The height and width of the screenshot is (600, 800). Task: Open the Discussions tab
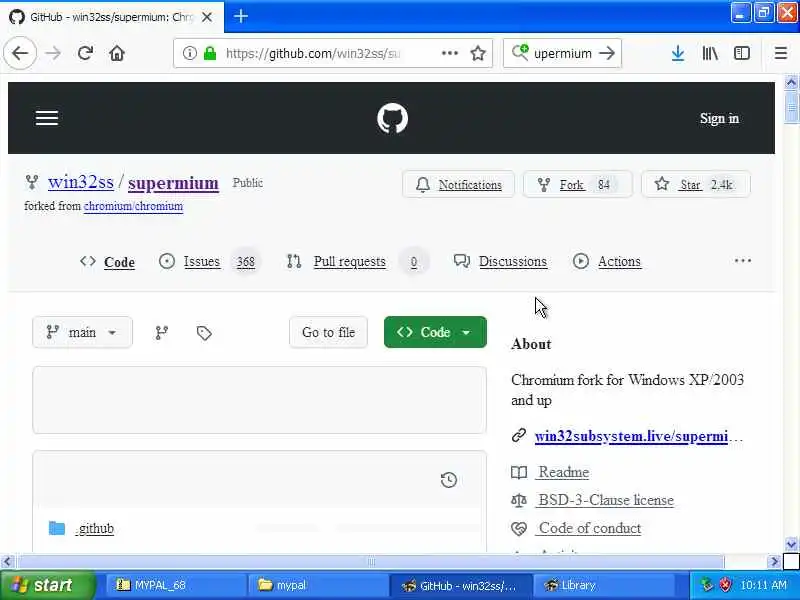tap(500, 261)
